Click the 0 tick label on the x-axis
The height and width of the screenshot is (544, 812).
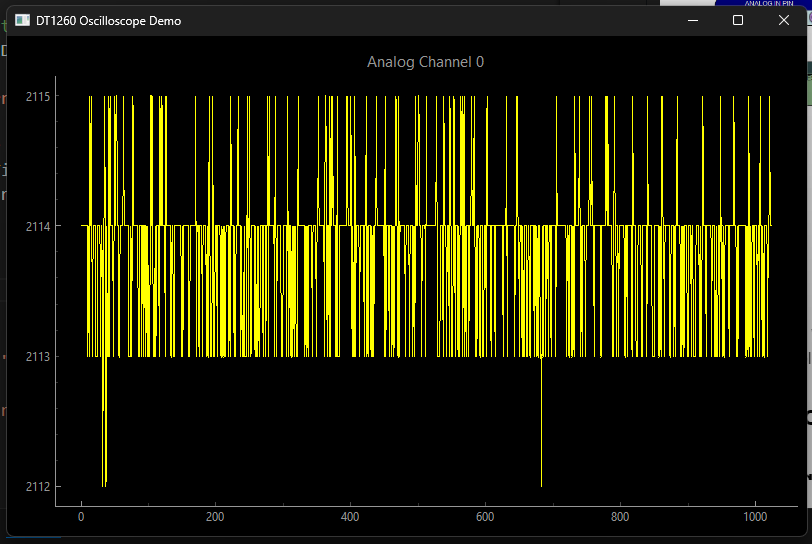(81, 517)
